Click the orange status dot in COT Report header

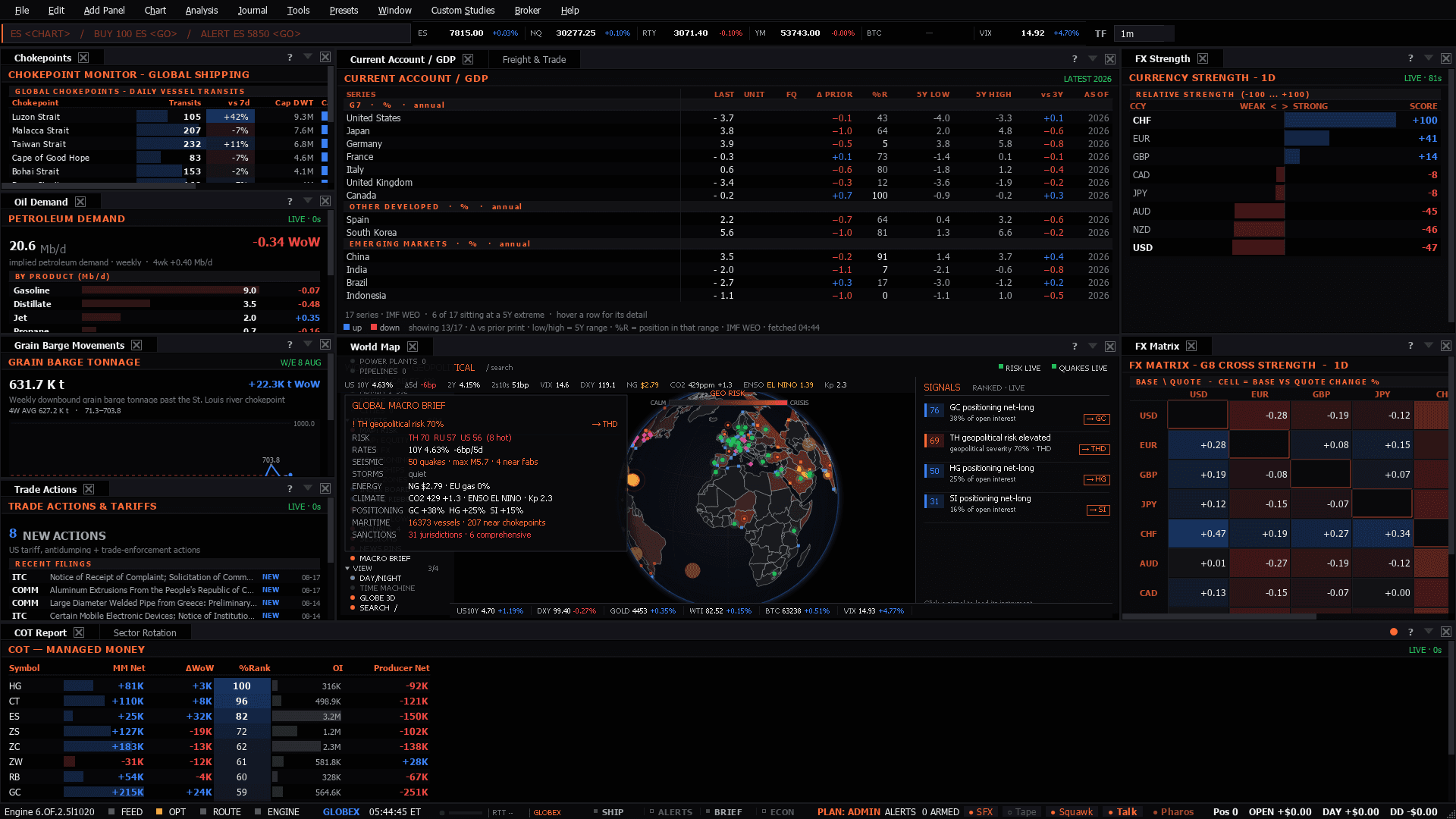tap(1394, 632)
